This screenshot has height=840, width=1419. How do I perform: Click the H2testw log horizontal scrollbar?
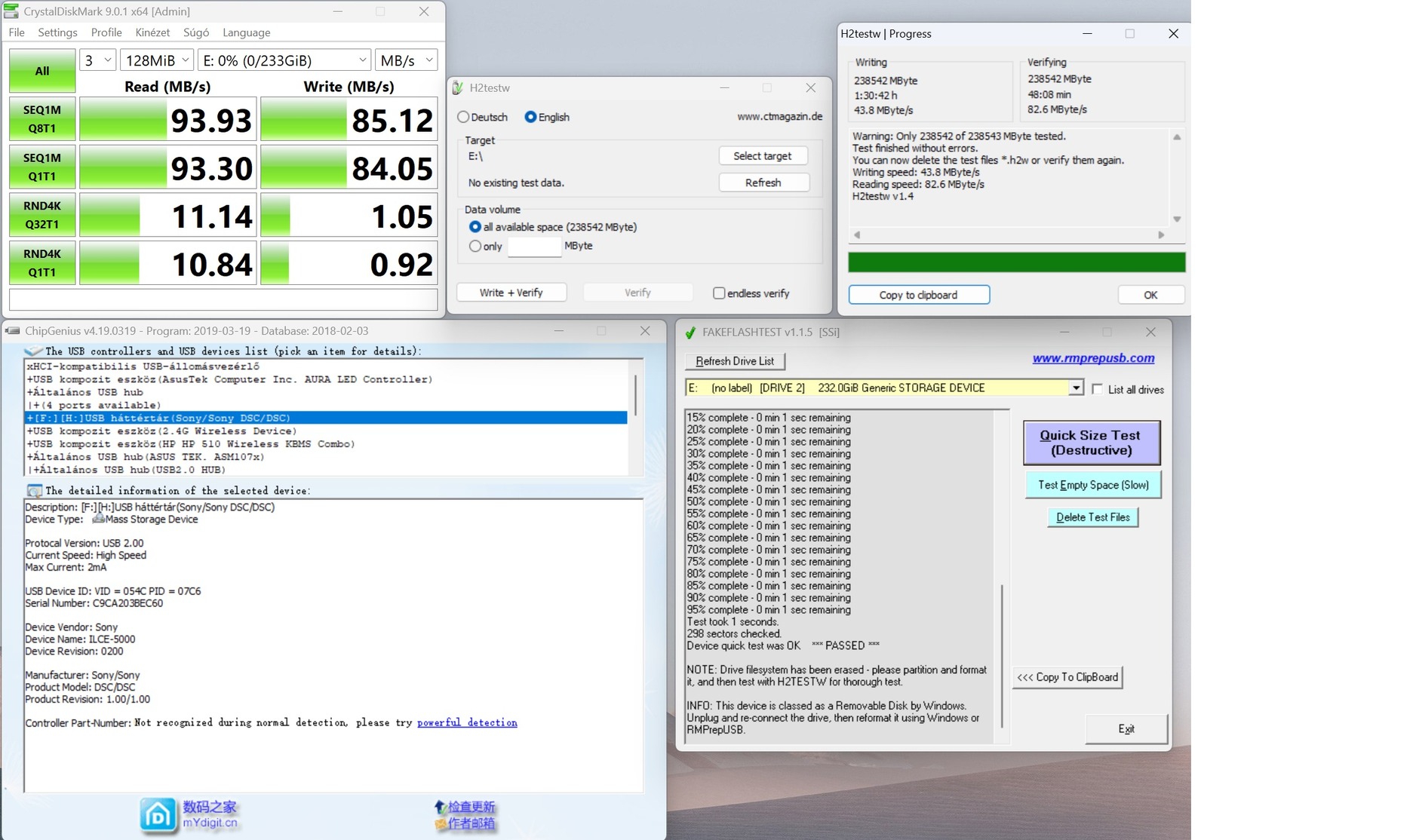click(x=1009, y=235)
